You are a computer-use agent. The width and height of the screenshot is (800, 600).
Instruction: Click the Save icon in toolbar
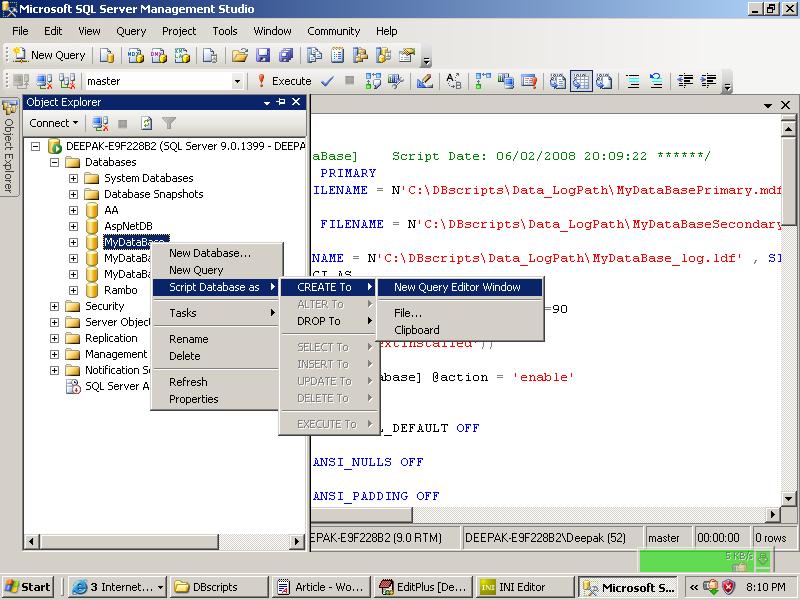[263, 55]
